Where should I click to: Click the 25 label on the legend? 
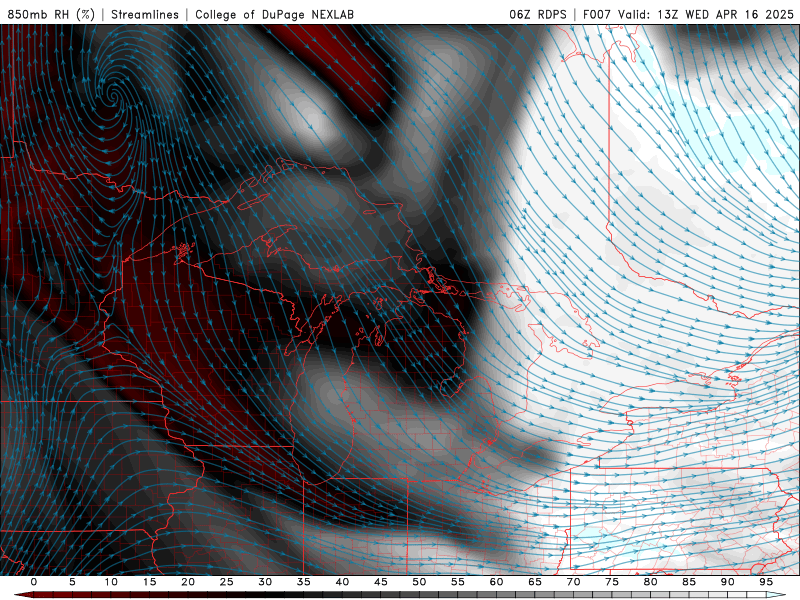click(227, 582)
